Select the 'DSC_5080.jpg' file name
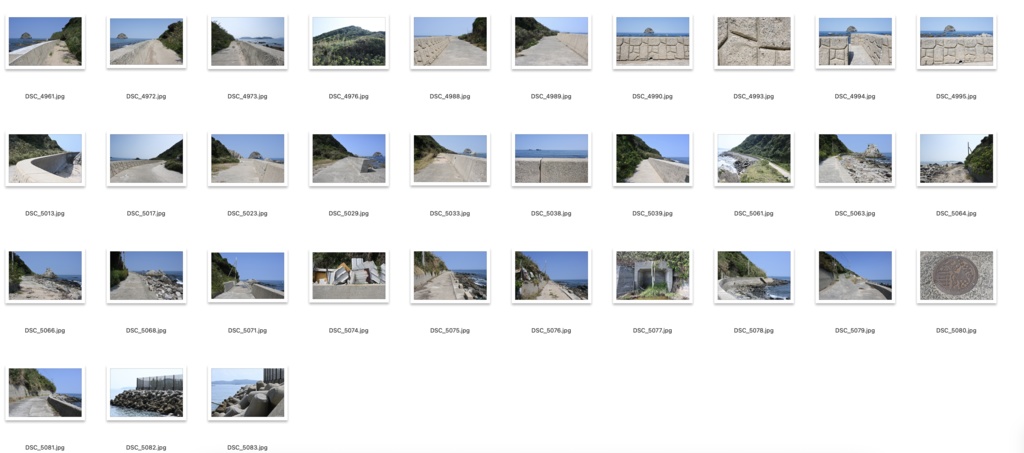Viewport: 1024px width, 453px height. (x=956, y=330)
